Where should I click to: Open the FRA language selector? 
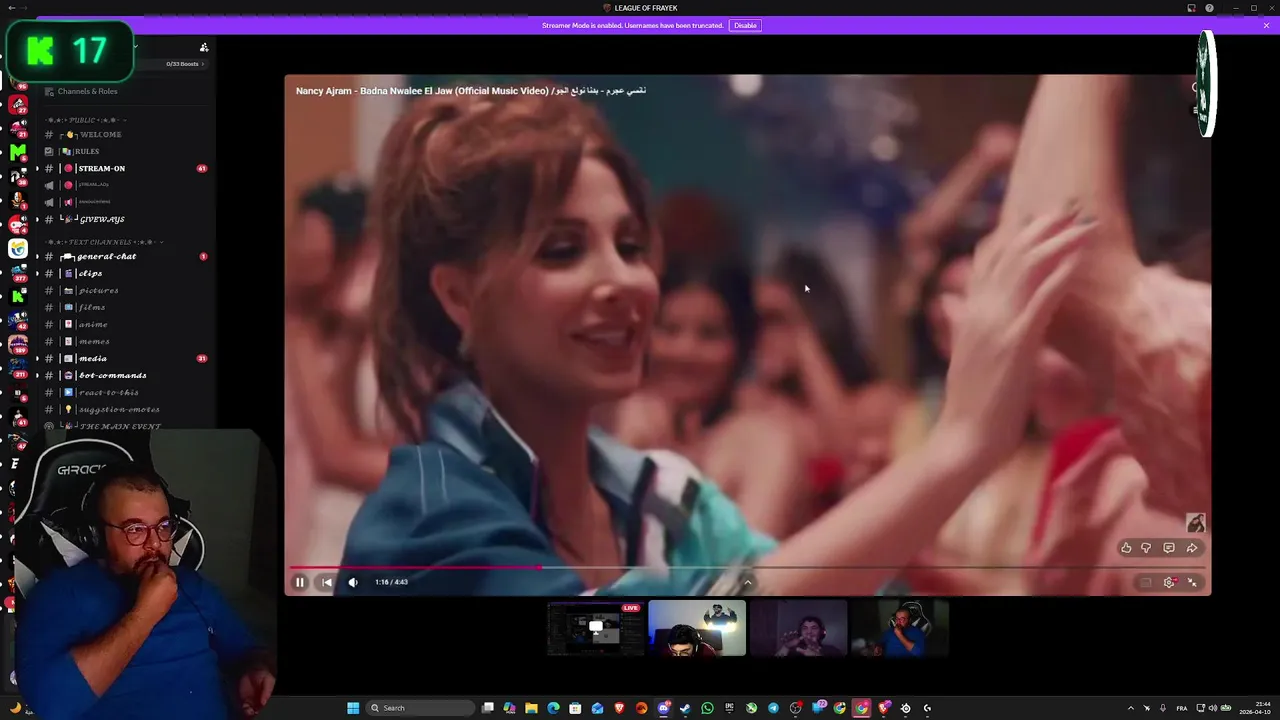click(x=1183, y=708)
